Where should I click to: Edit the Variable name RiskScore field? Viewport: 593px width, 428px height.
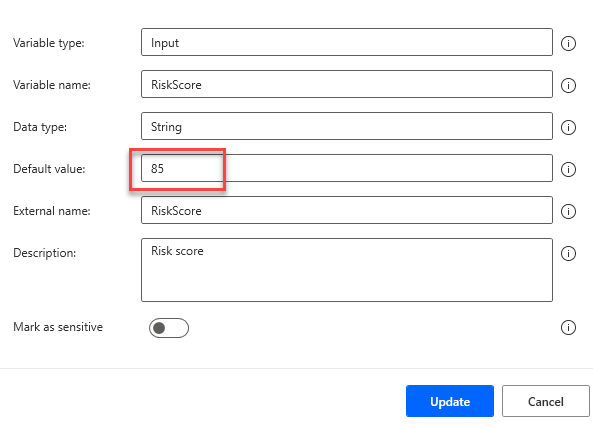(347, 84)
